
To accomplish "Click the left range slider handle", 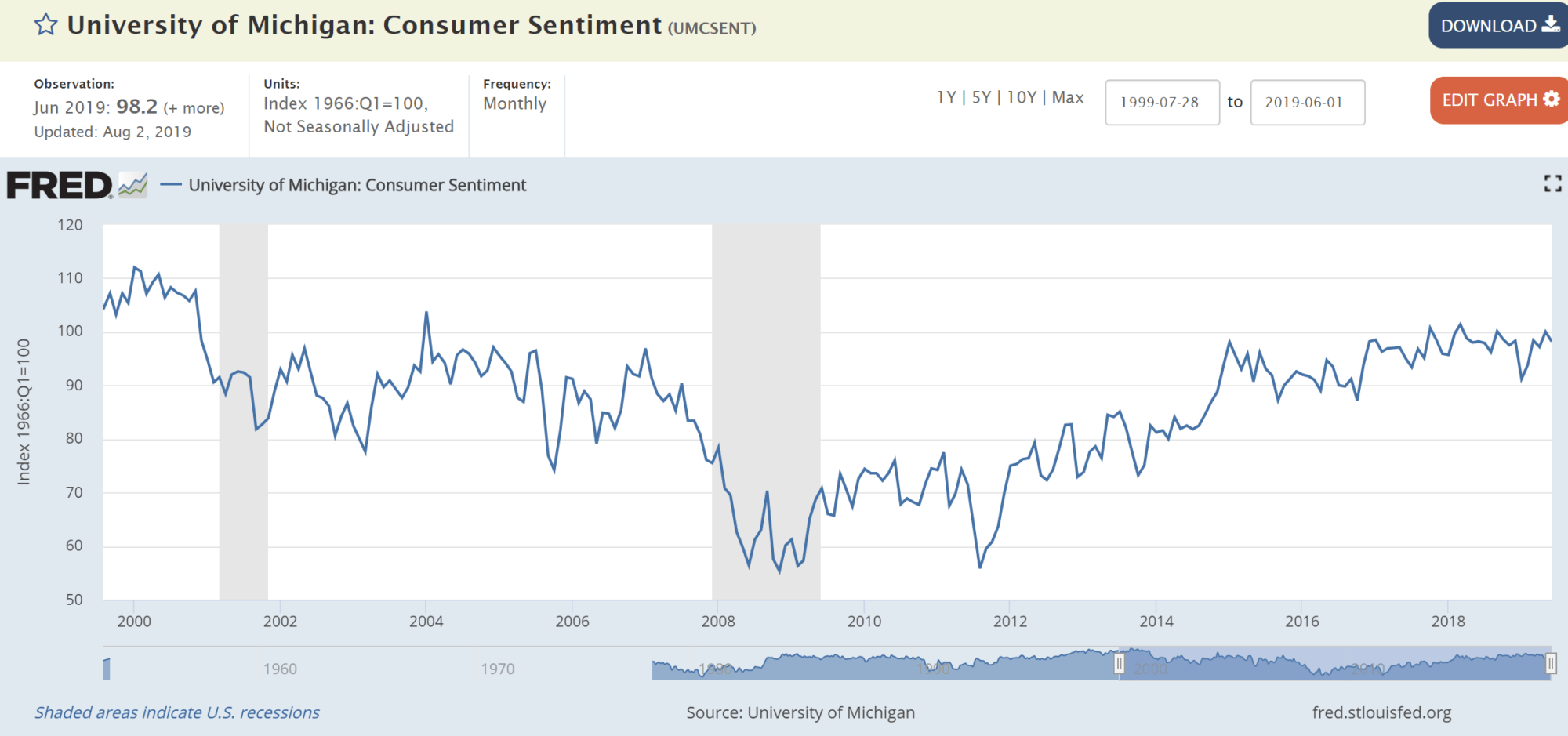I will point(1120,664).
